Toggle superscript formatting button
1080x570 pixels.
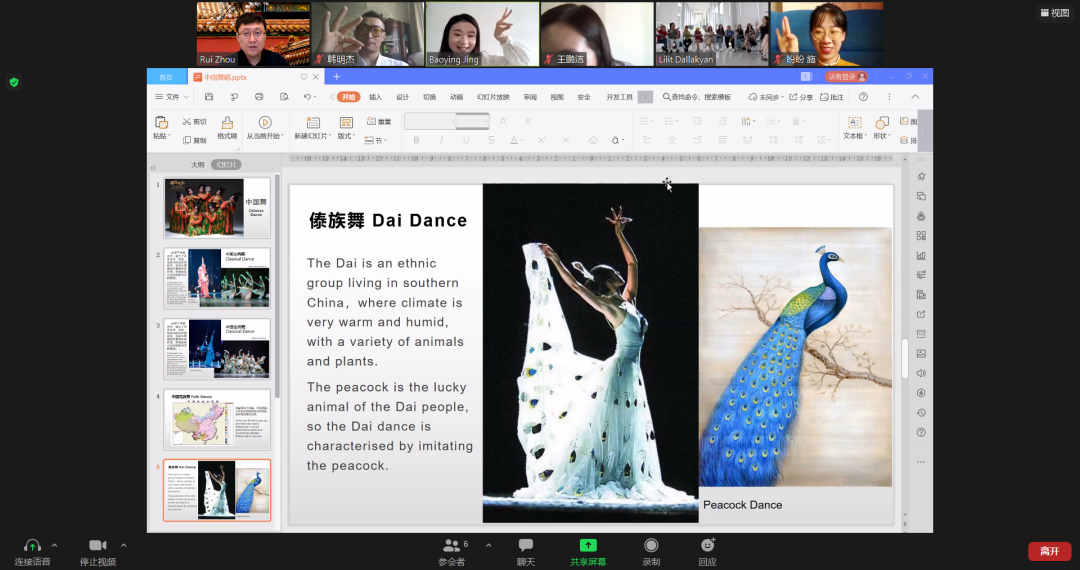541,140
